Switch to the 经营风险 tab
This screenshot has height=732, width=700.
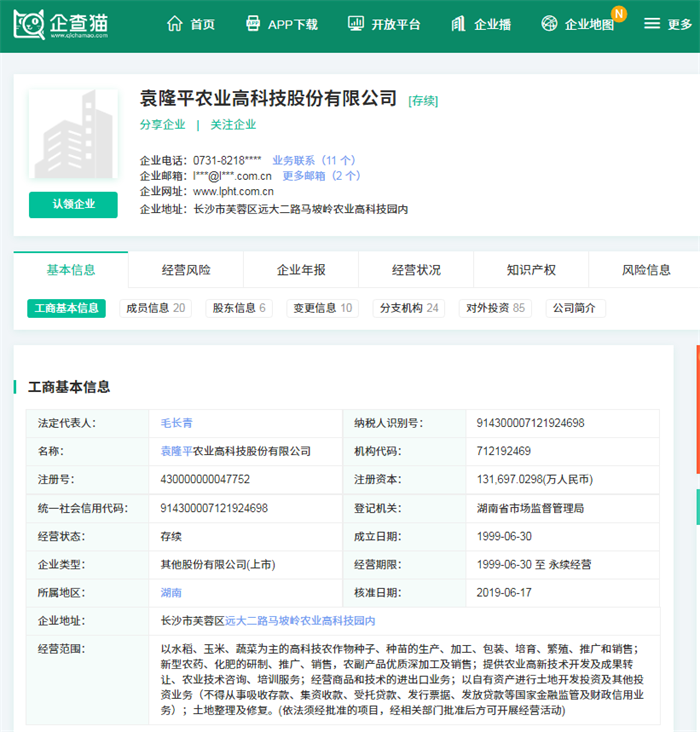(x=186, y=270)
